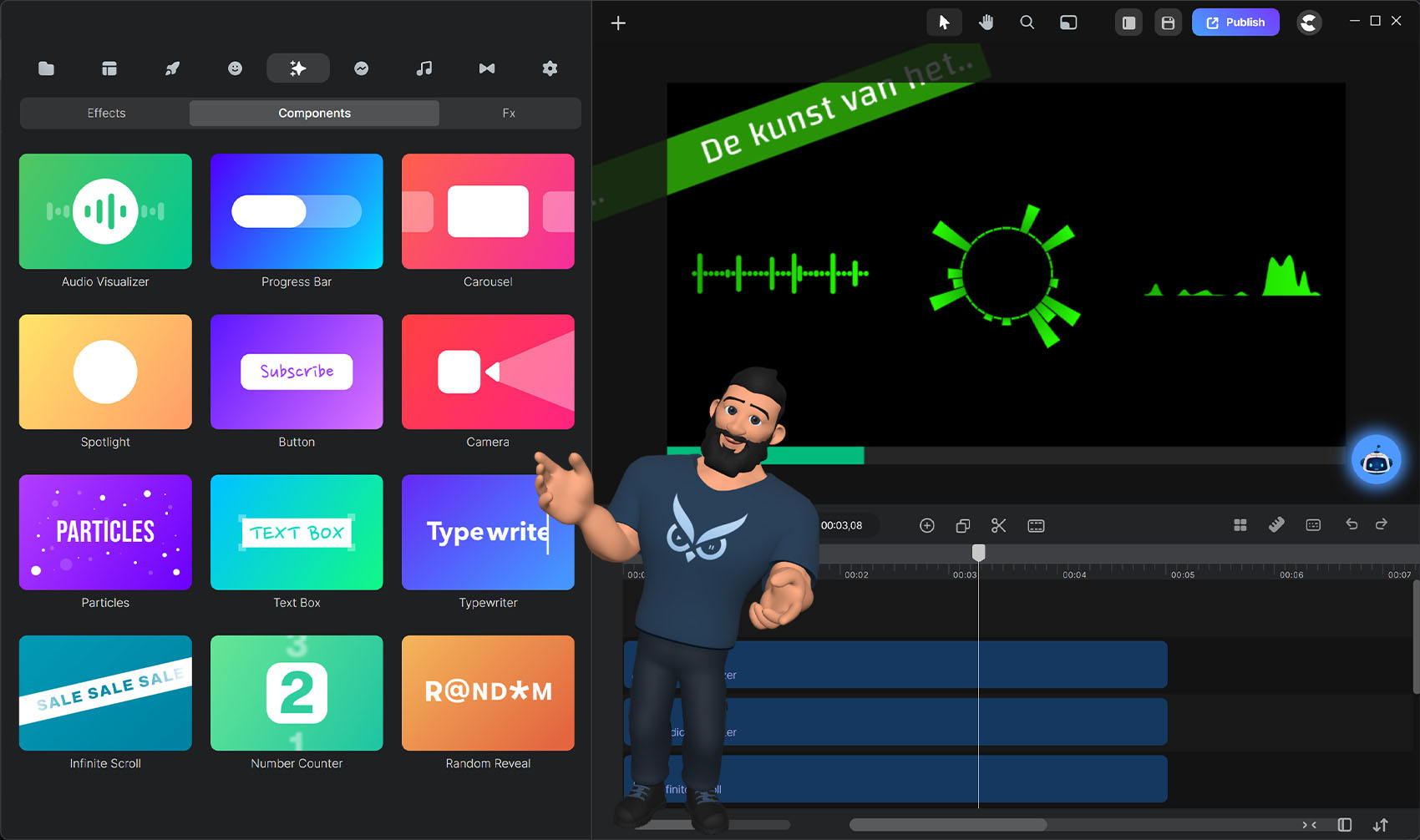Select the hand pan tool
This screenshot has width=1420, height=840.
[x=986, y=23]
